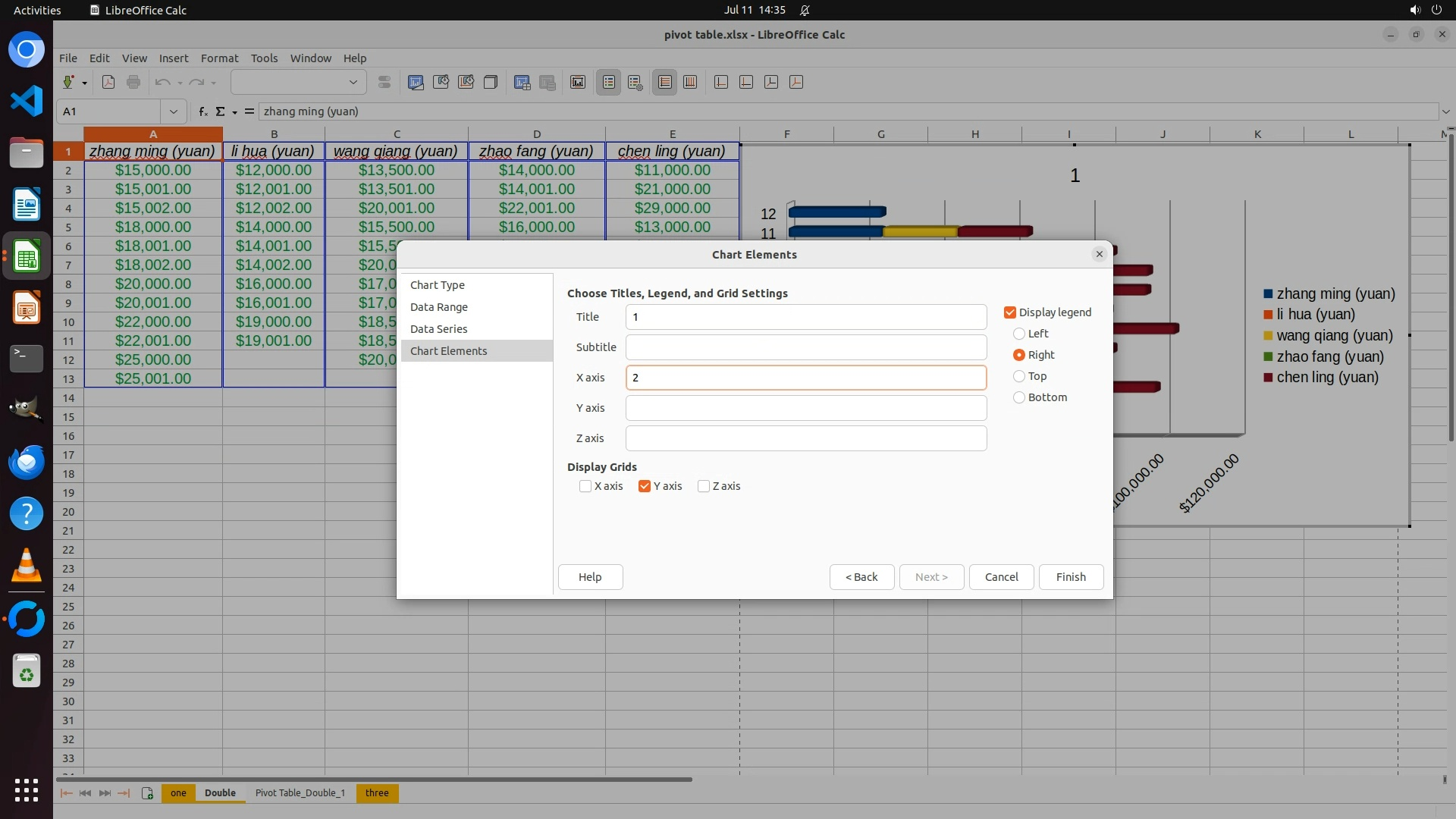Click the Back button
The image size is (1456, 819).
click(861, 577)
